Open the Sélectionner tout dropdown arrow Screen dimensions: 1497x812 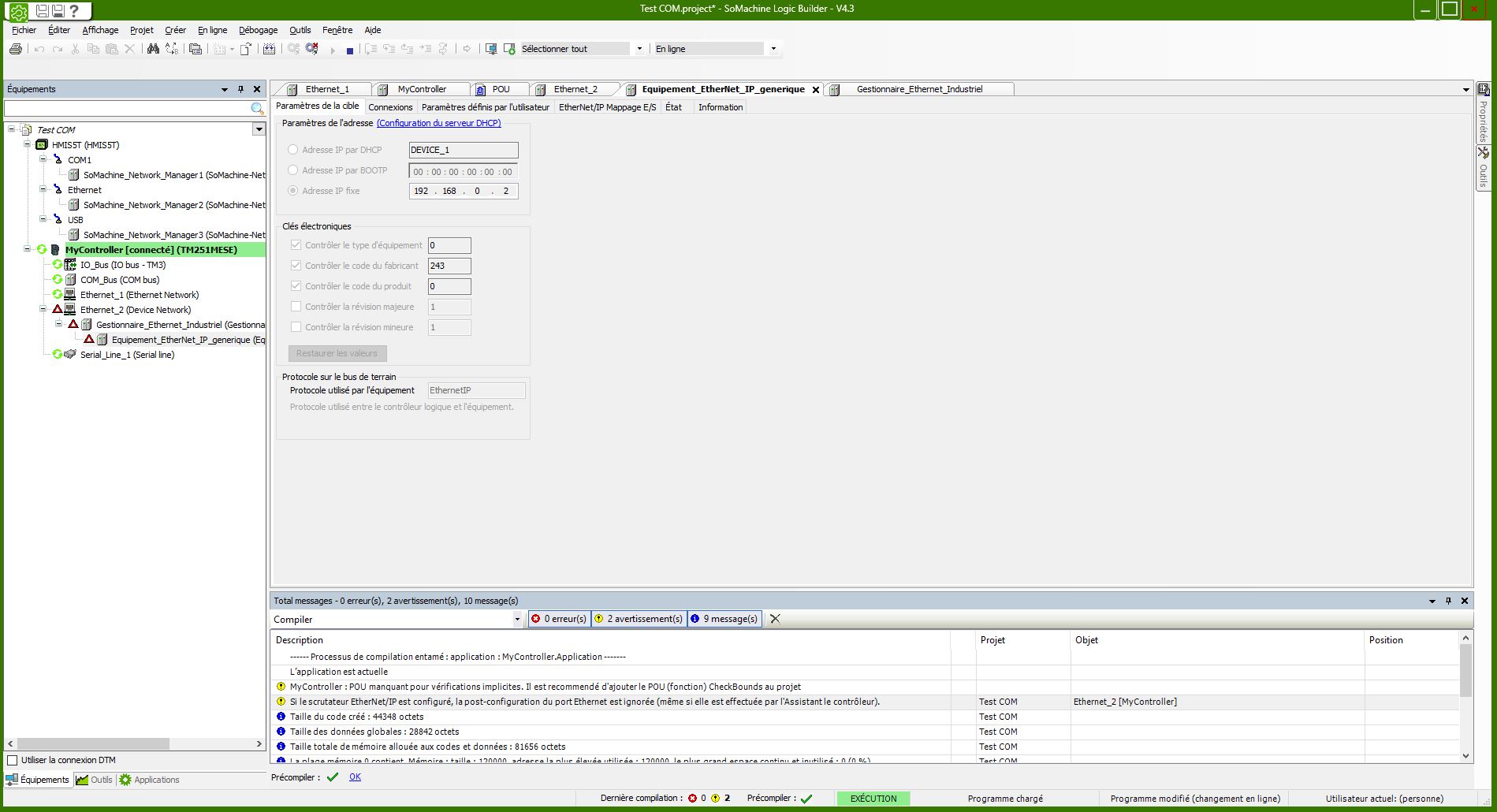(639, 49)
